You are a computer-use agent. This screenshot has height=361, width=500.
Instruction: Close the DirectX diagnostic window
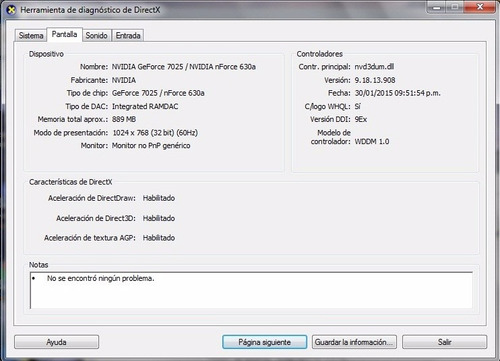coord(480,7)
